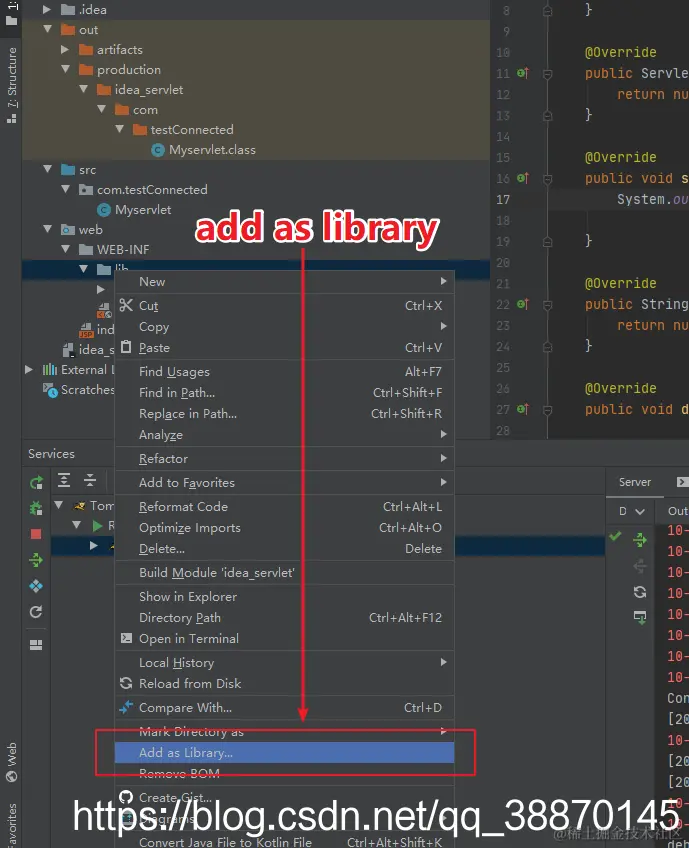Screen dimensions: 689x848
Task: Click the Myservlet.class file icon
Action: click(x=158, y=150)
